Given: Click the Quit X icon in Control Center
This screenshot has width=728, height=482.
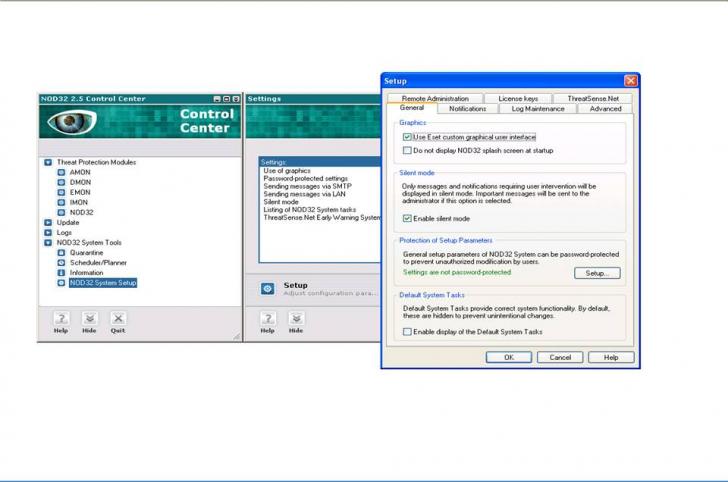Looking at the screenshot, I should tap(118, 319).
